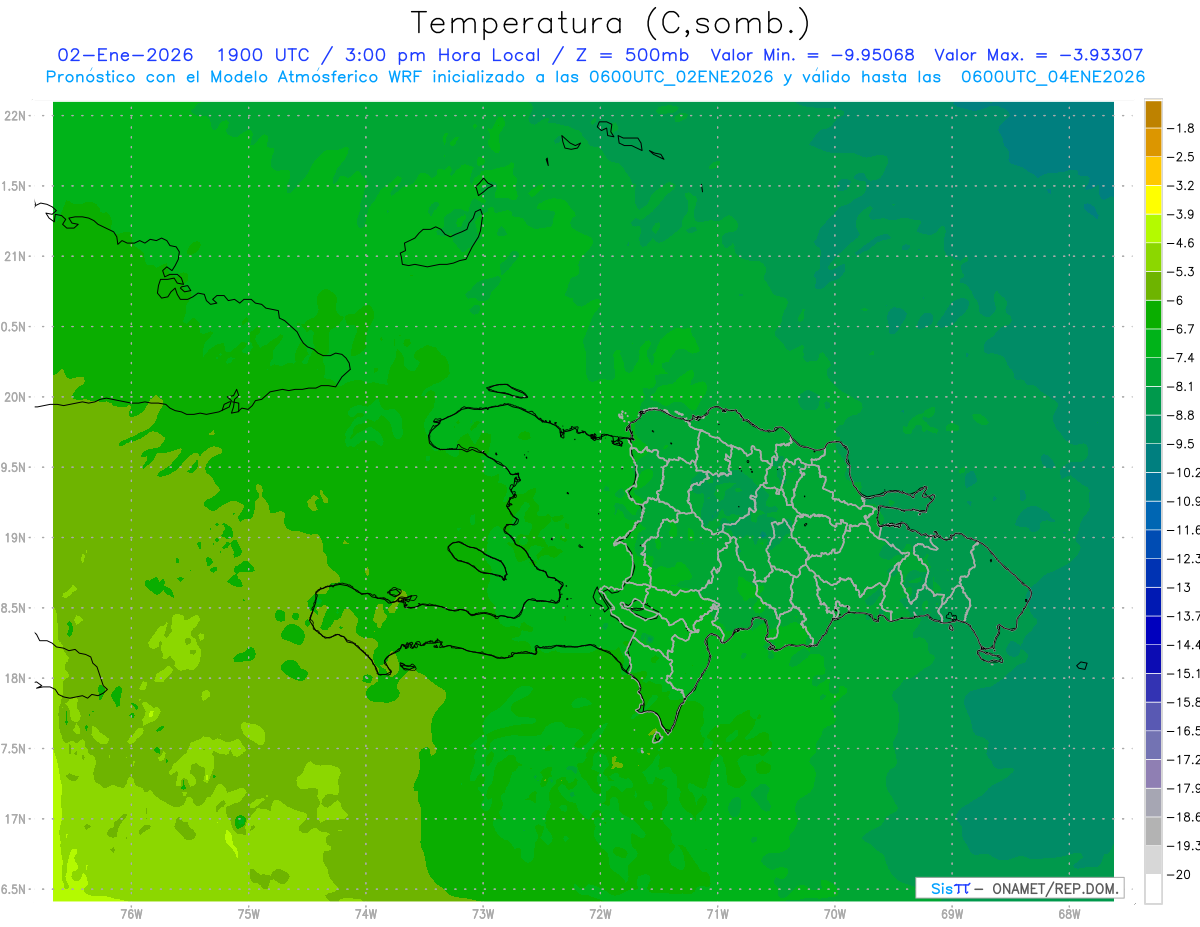Viewport: 1200px width, 927px height.
Task: Click the "22N" latitude axis label
Action: coord(16,116)
